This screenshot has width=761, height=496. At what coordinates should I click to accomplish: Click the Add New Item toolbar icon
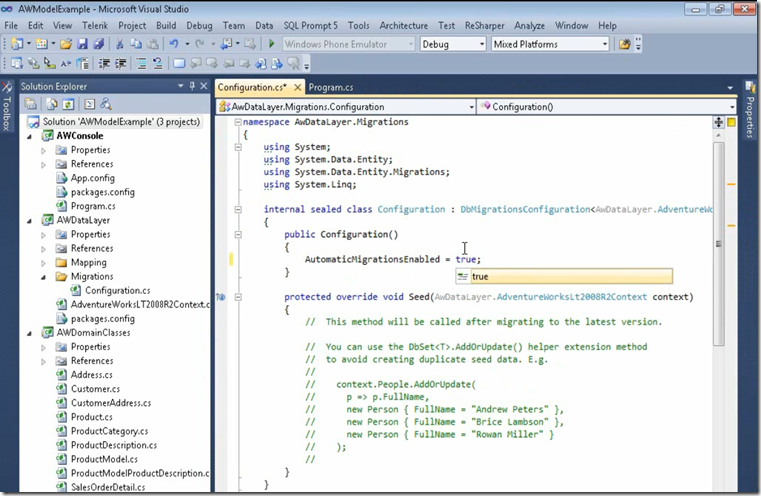pos(42,44)
